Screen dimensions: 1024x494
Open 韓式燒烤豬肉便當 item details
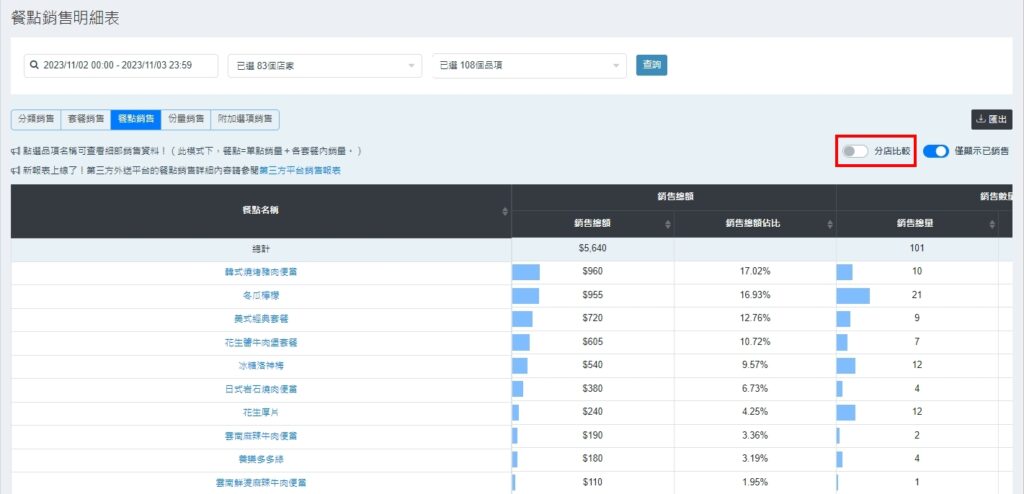click(261, 272)
